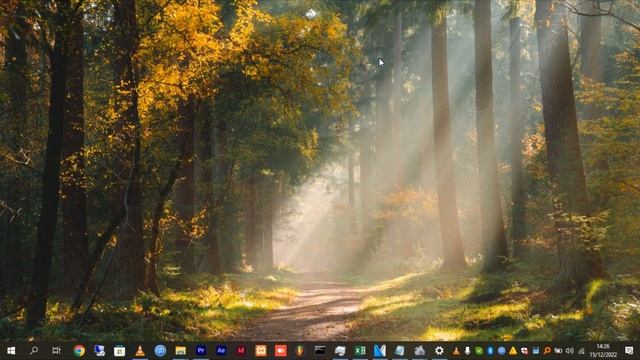Screen dimensions: 640x360
Task: Open taskbar search magnifier
Action: point(34,351)
